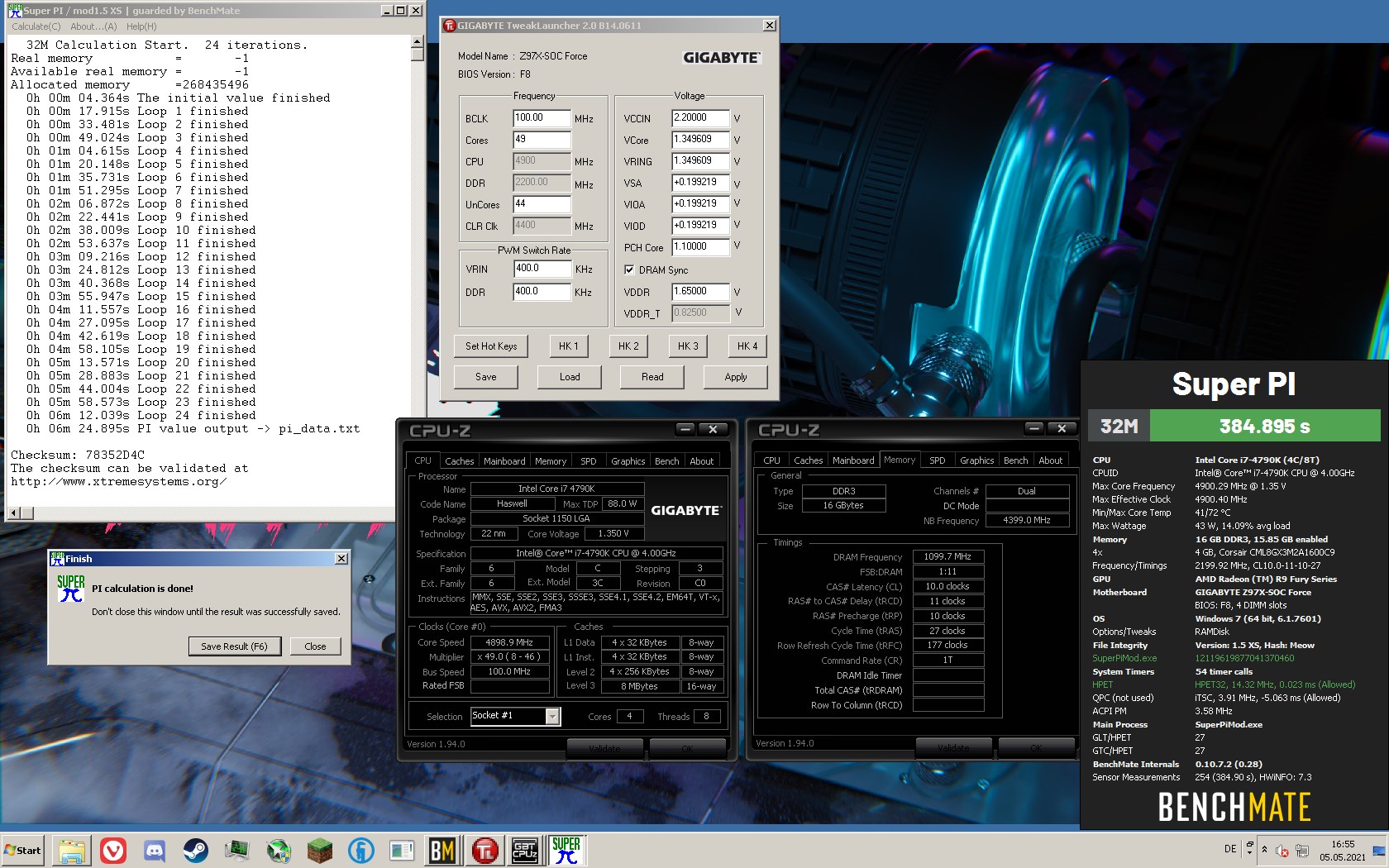Click UnCores ratio input field
This screenshot has height=868, width=1389.
pyautogui.click(x=542, y=204)
